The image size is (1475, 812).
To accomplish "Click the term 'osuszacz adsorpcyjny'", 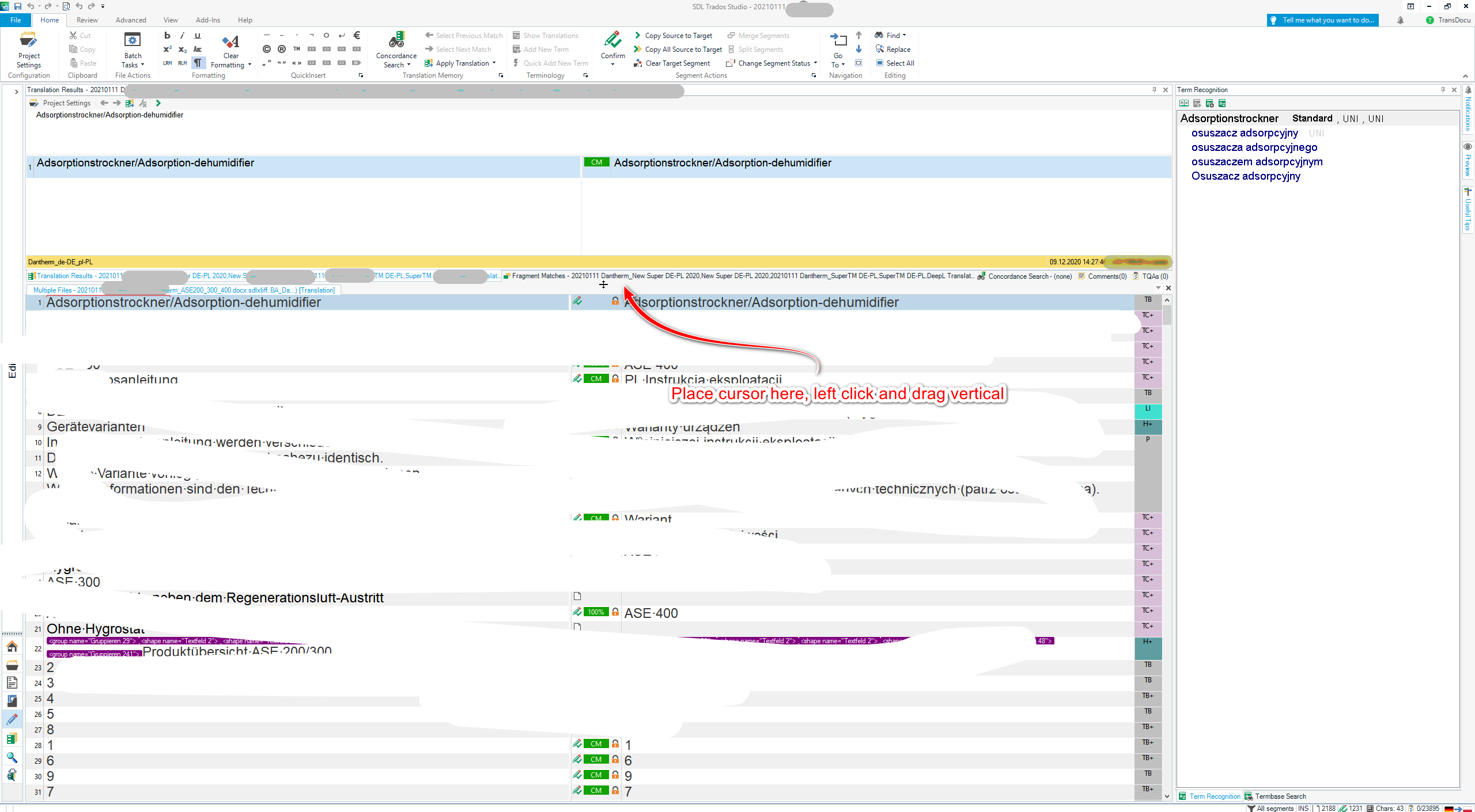I will [x=1245, y=133].
